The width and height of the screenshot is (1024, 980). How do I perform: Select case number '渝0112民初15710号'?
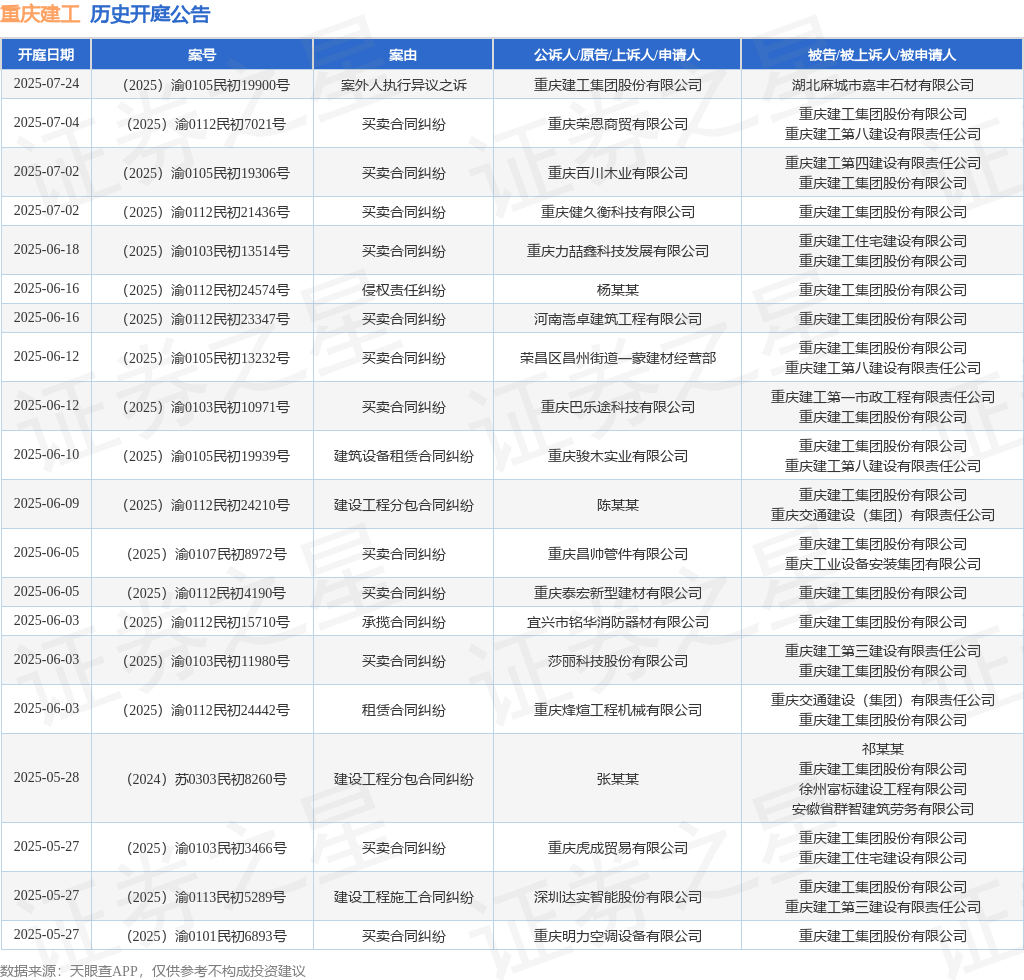tap(230, 622)
